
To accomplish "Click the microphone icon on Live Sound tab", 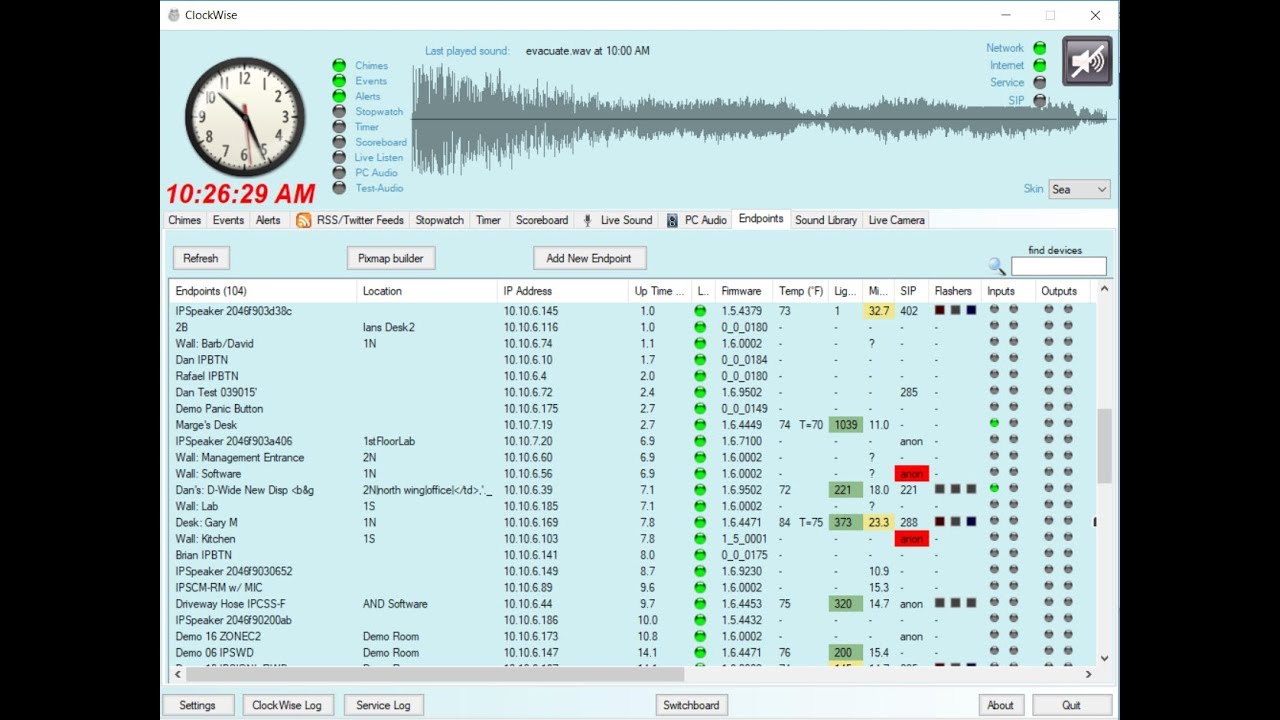I will [x=588, y=220].
